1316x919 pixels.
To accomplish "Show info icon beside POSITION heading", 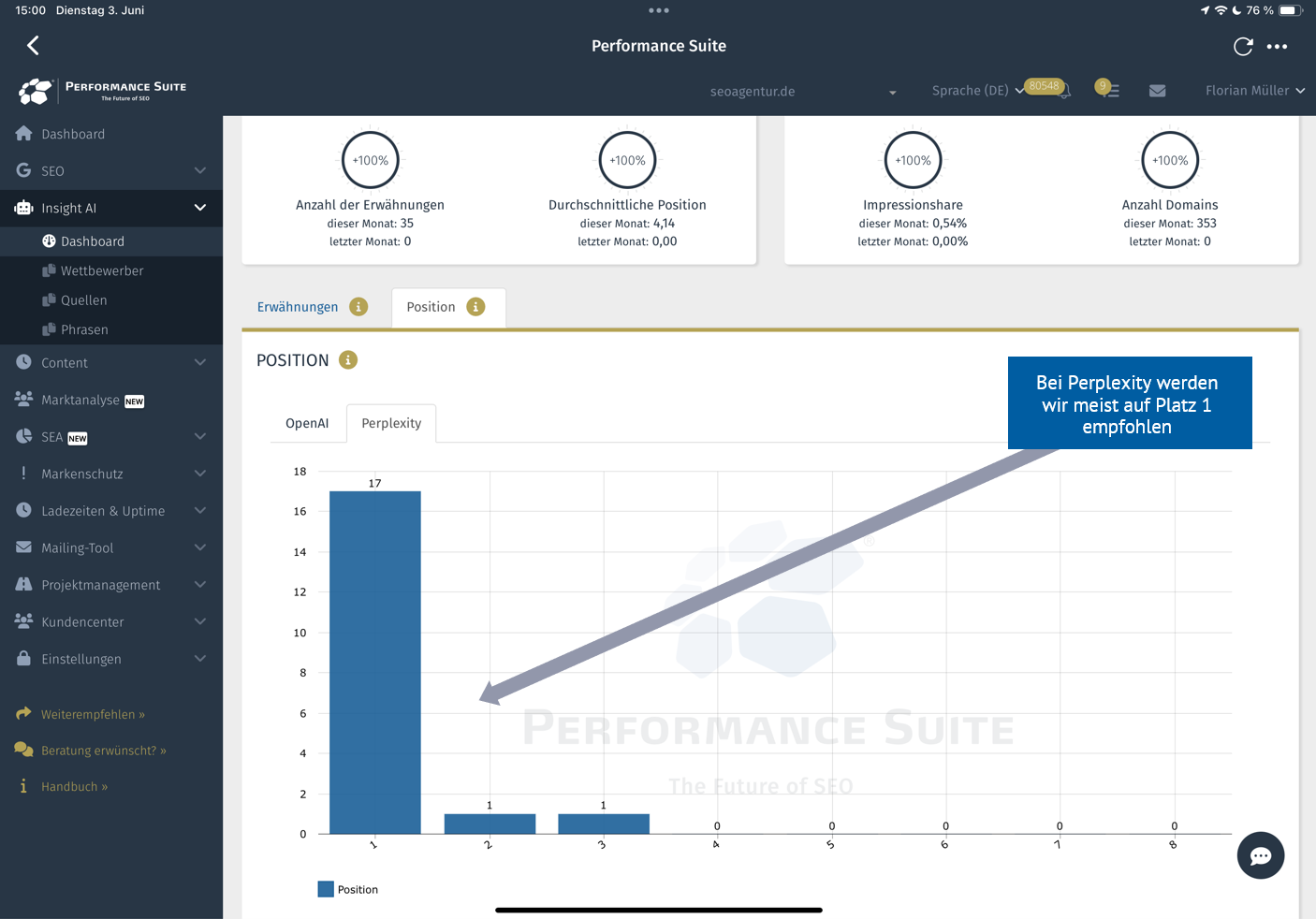I will click(348, 360).
